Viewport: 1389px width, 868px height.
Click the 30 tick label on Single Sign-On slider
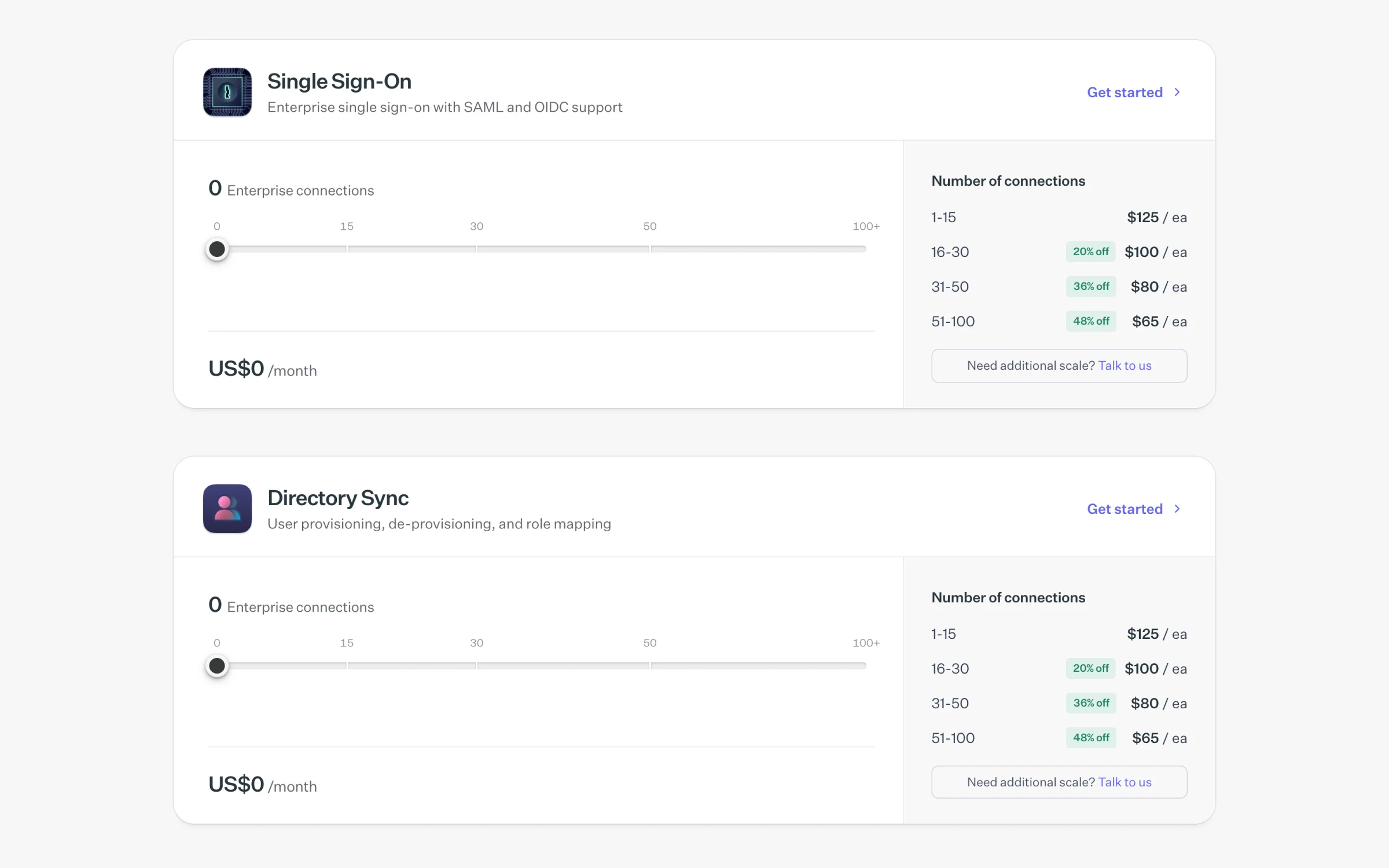tap(476, 226)
